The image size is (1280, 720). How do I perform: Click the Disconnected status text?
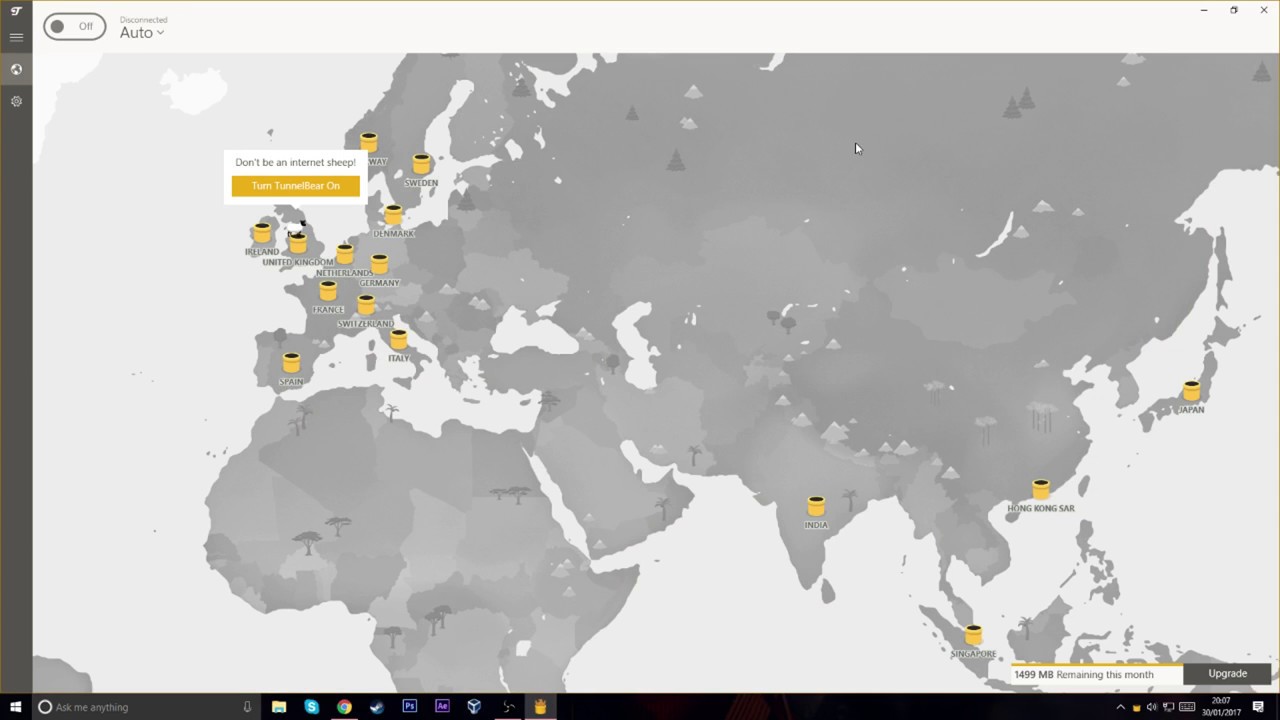pos(144,20)
